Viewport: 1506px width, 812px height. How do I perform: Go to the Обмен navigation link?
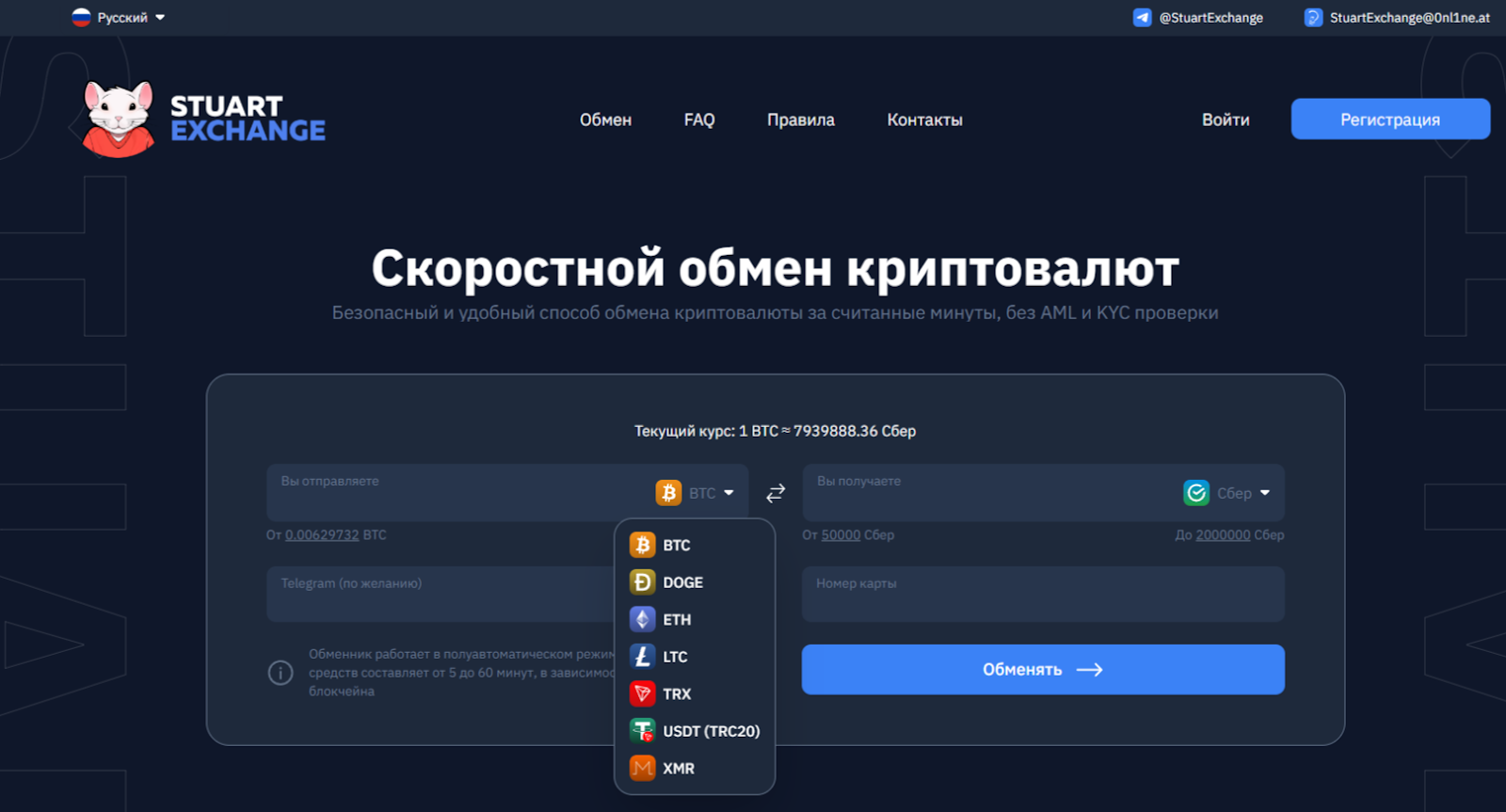point(605,119)
